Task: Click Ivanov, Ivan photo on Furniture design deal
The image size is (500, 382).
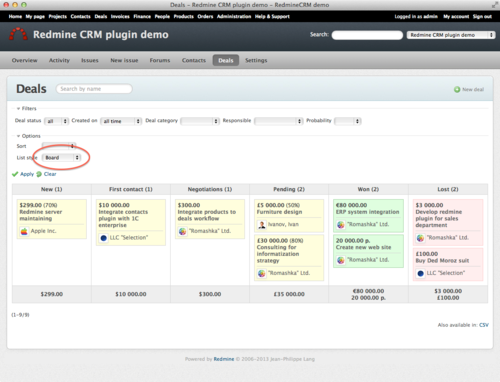Action: (x=262, y=224)
